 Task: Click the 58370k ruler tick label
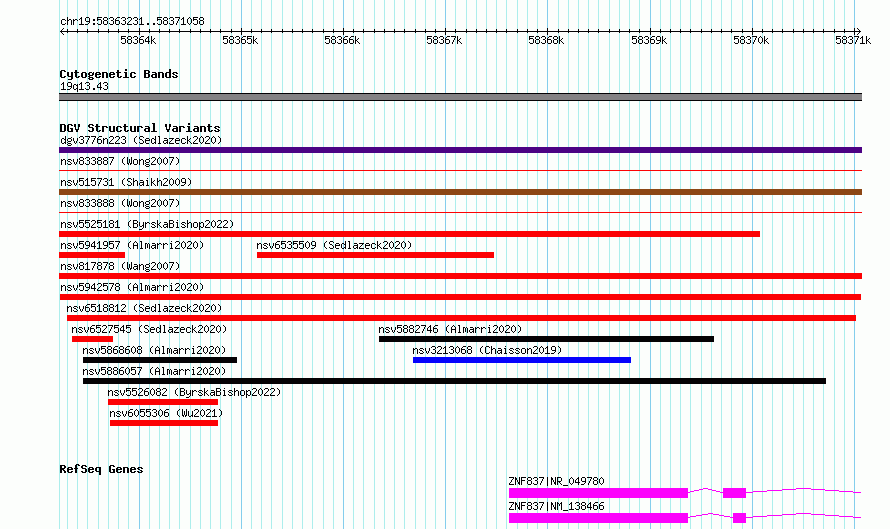point(751,40)
